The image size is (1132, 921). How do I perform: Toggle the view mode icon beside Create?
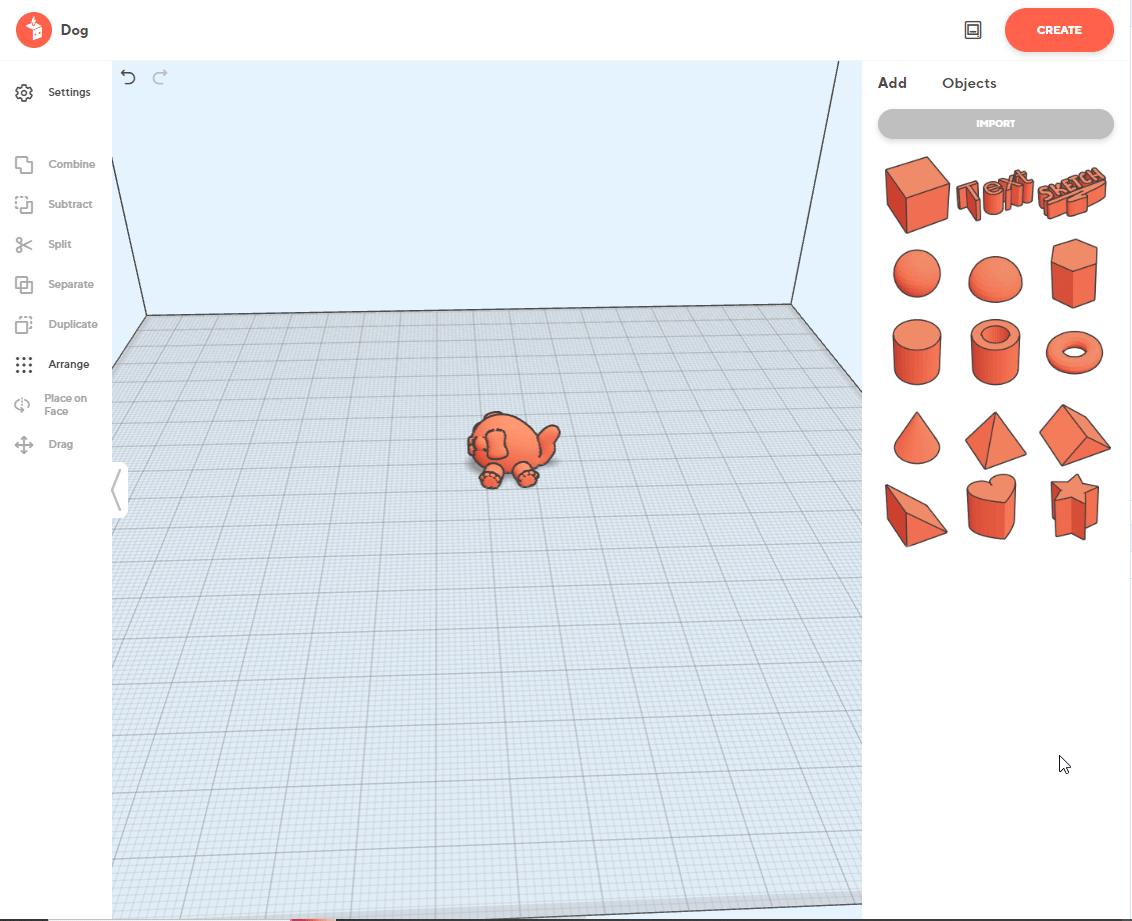(x=973, y=30)
